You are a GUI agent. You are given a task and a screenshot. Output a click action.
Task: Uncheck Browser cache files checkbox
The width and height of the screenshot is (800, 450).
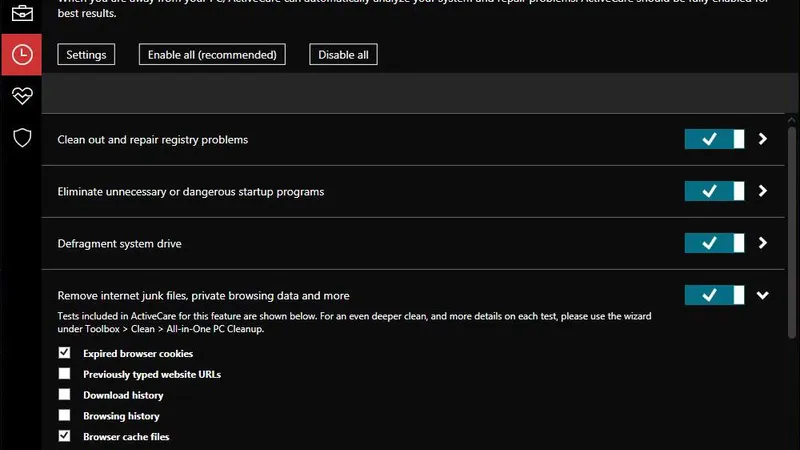click(x=65, y=436)
